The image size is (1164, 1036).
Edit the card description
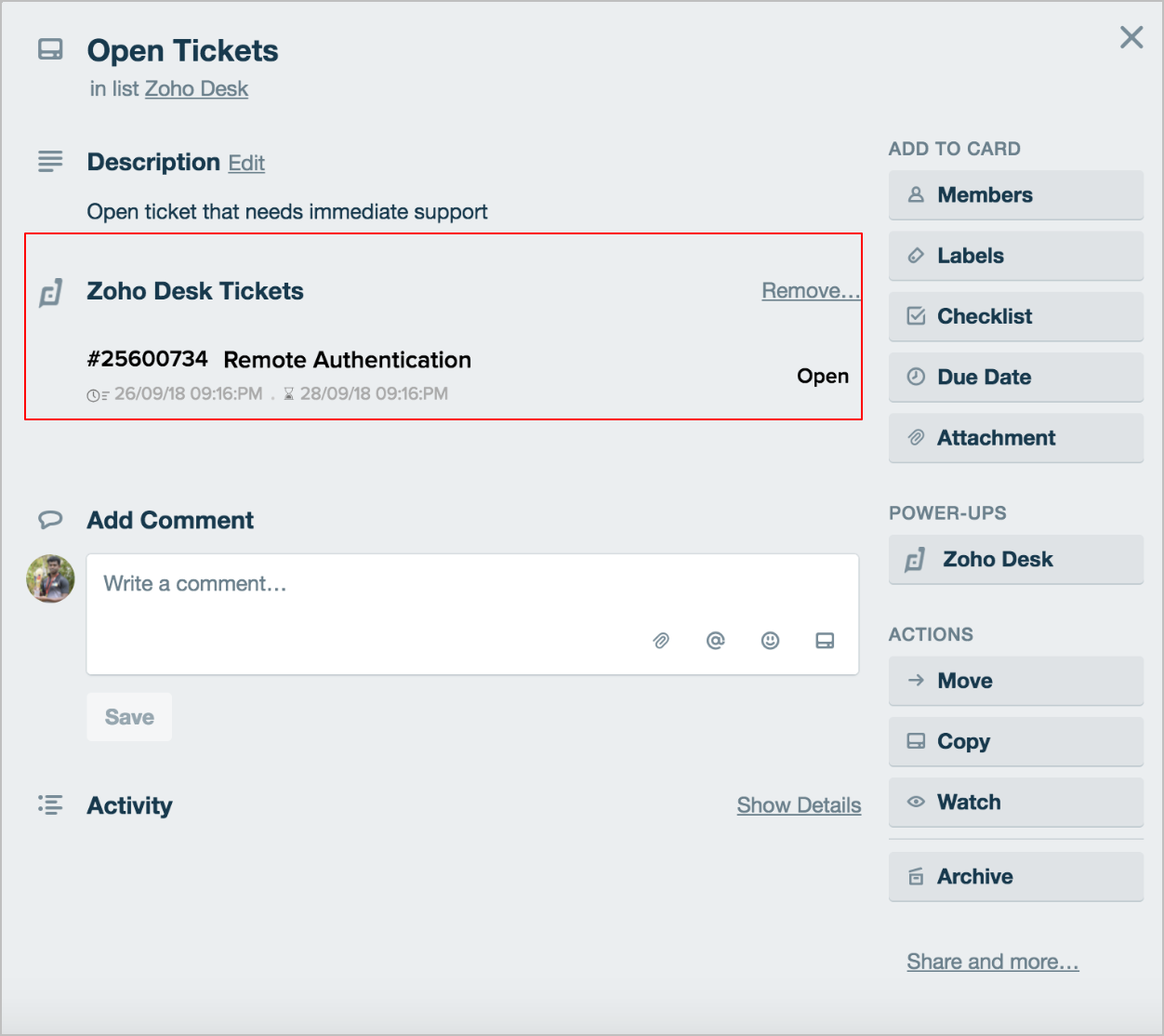[x=246, y=164]
